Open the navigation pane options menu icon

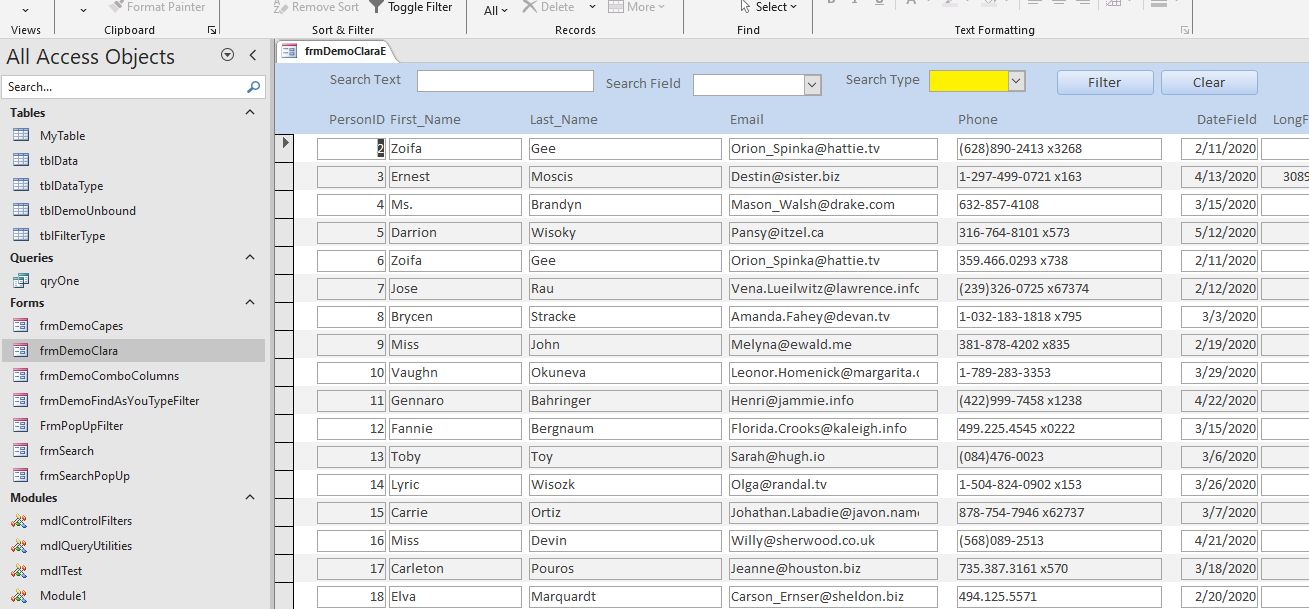[x=227, y=56]
